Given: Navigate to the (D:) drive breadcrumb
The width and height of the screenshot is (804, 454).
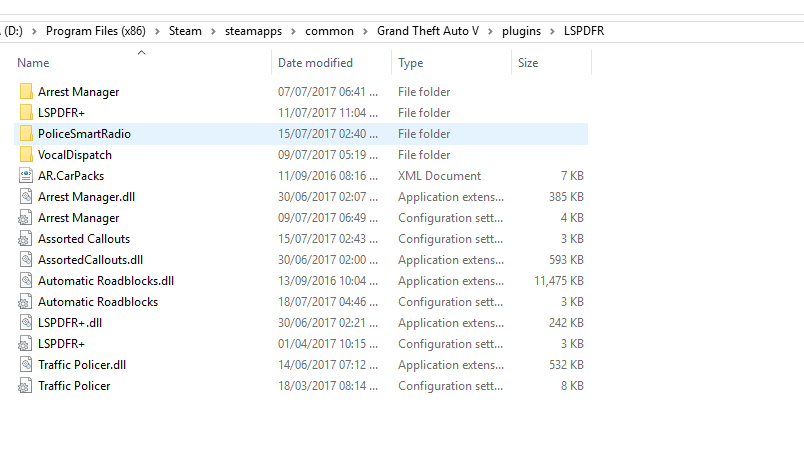Looking at the screenshot, I should [x=13, y=31].
